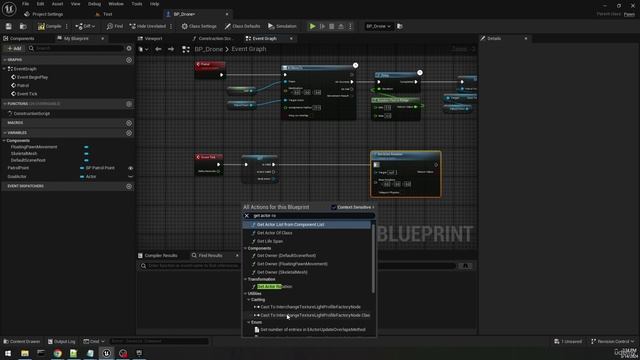This screenshot has height=360, width=640.
Task: Open Class Defaults
Action: 242,26
